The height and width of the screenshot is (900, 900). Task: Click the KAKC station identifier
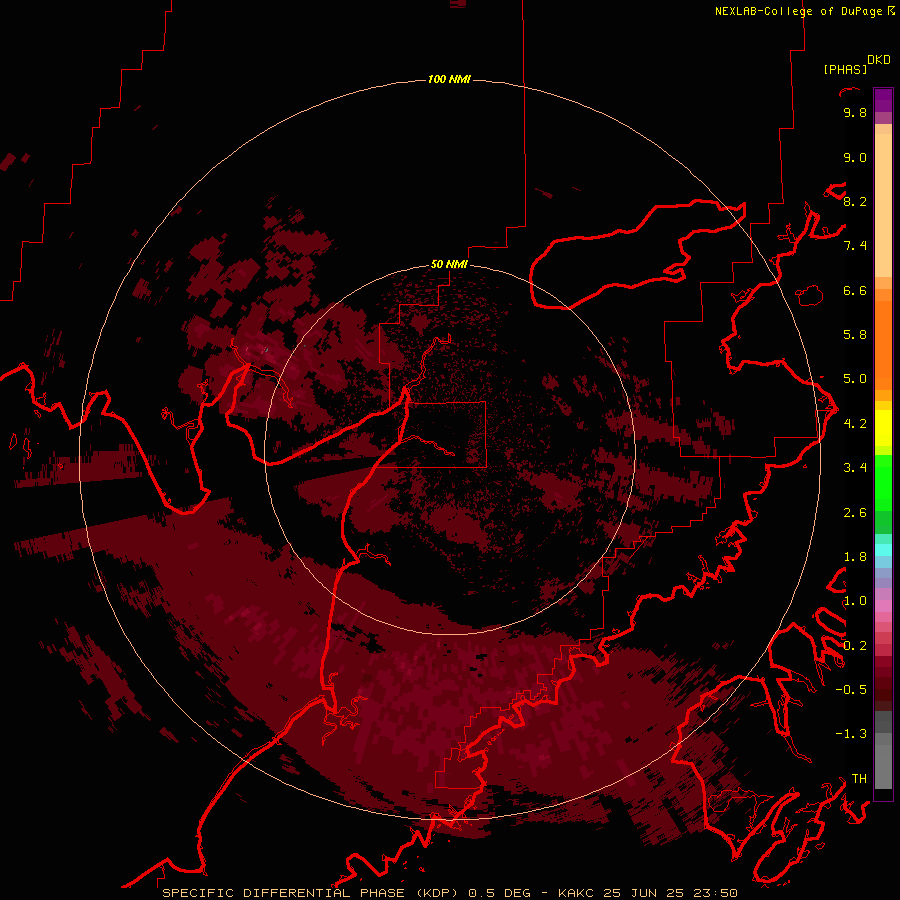(577, 893)
